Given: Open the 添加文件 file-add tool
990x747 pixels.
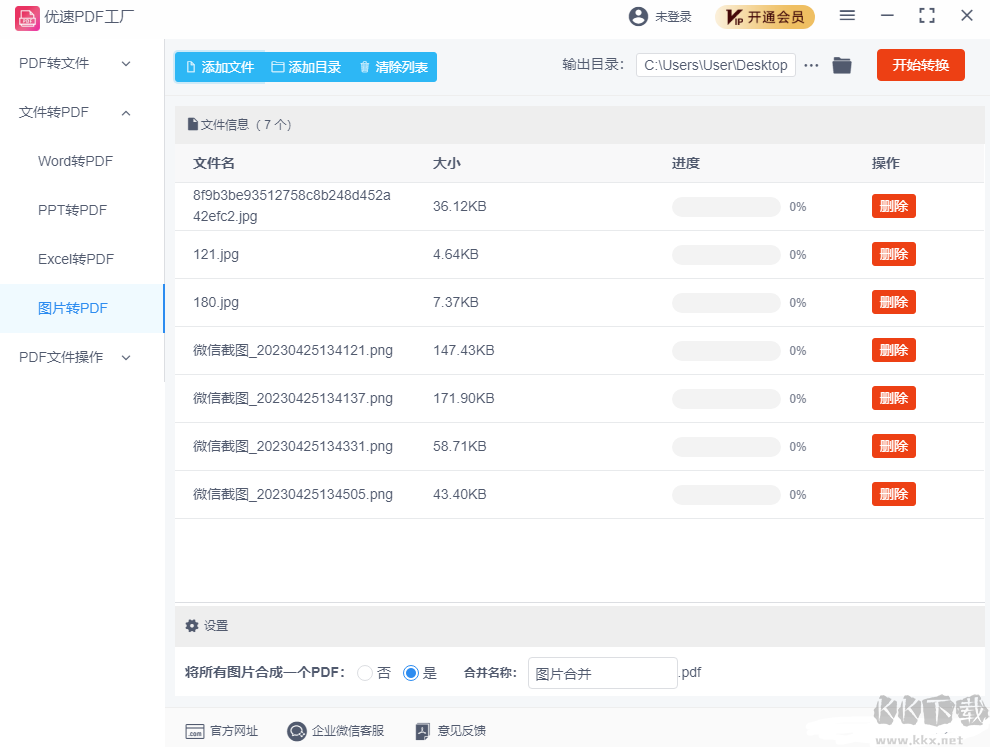Looking at the screenshot, I should (x=219, y=65).
